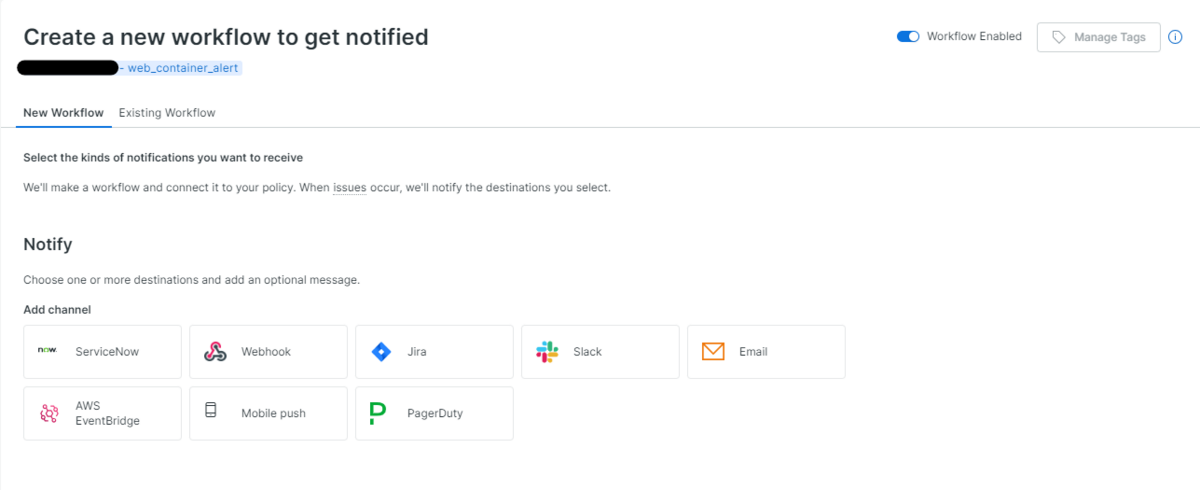Choose the Email channel card
Screen dimensions: 1200x490
766,352
